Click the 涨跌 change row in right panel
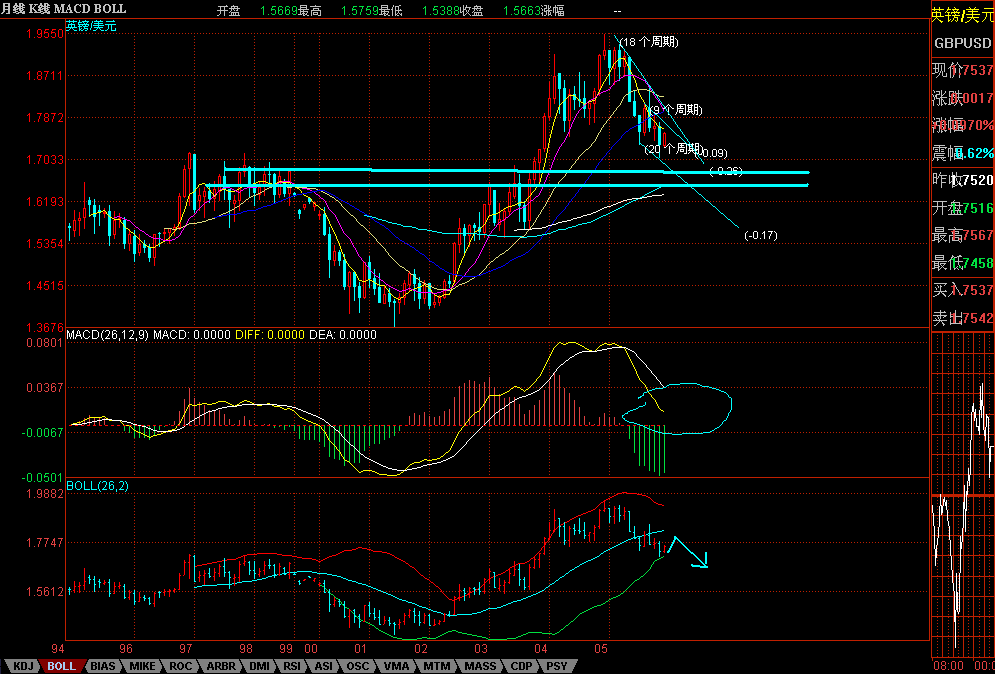995x674 pixels. tap(963, 98)
